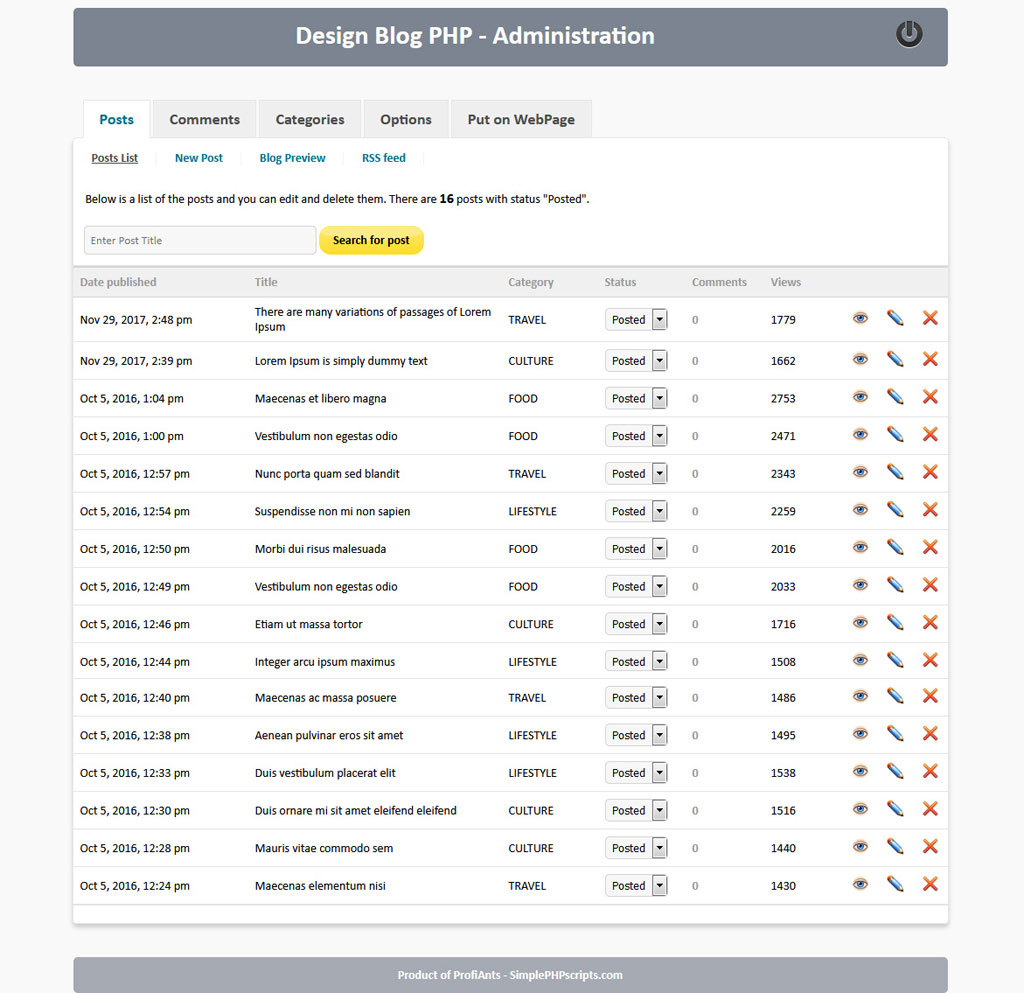The width and height of the screenshot is (1024, 993).
Task: Preview the post 'Maecenas elementum nisi'
Action: (x=860, y=883)
